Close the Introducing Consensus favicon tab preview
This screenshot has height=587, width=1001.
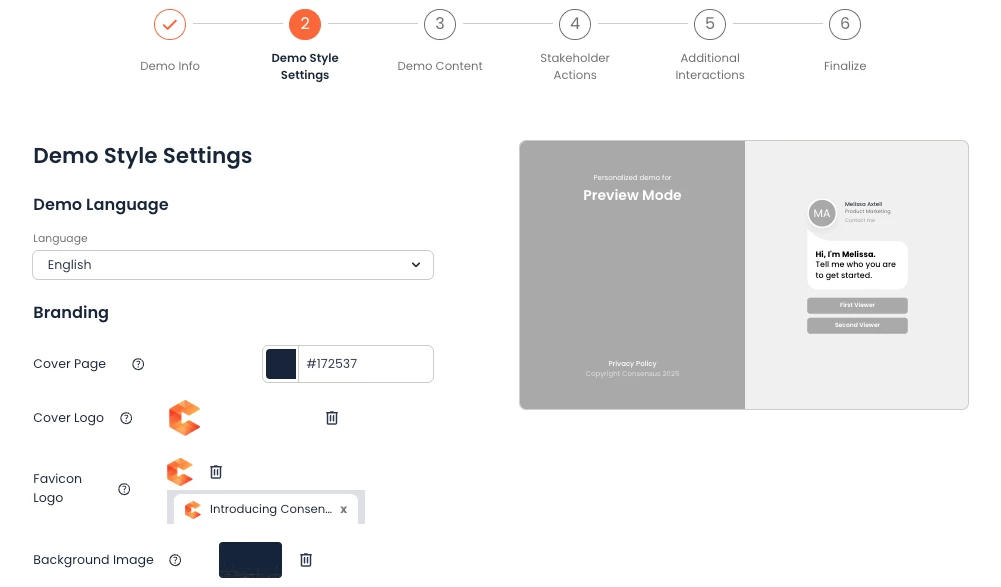tap(344, 510)
